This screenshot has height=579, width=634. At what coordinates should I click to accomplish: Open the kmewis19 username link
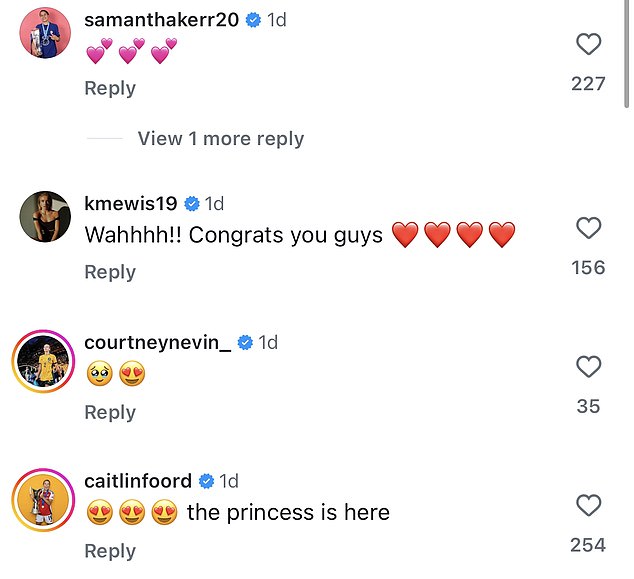click(x=131, y=204)
